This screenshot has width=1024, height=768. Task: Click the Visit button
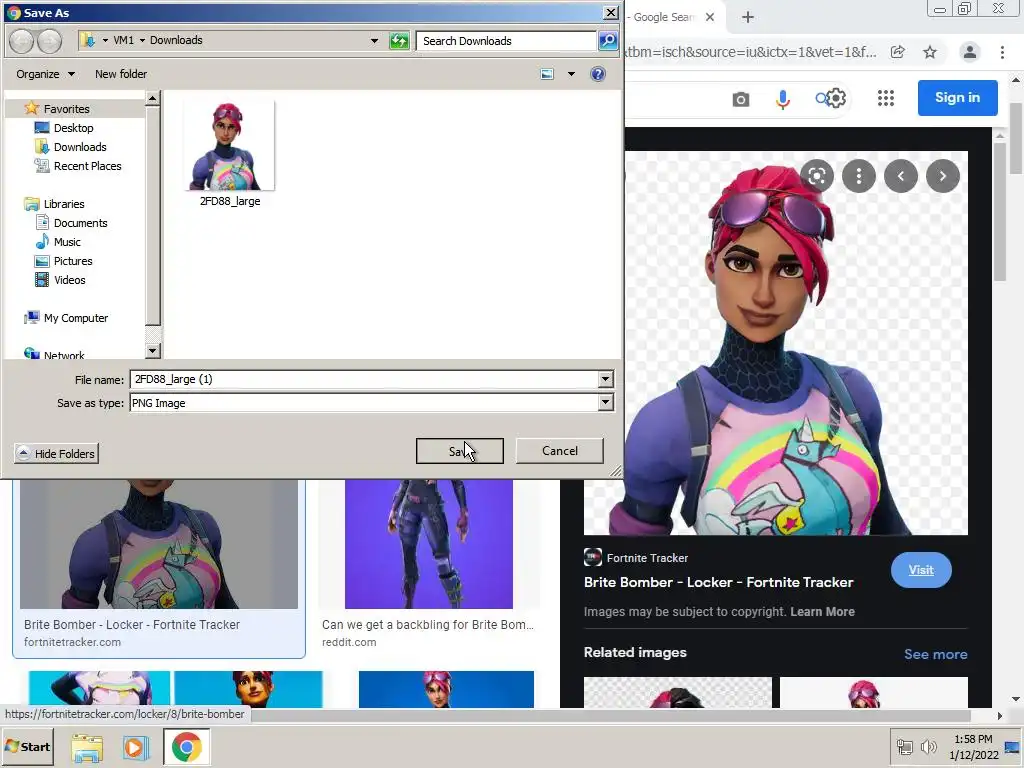click(921, 570)
